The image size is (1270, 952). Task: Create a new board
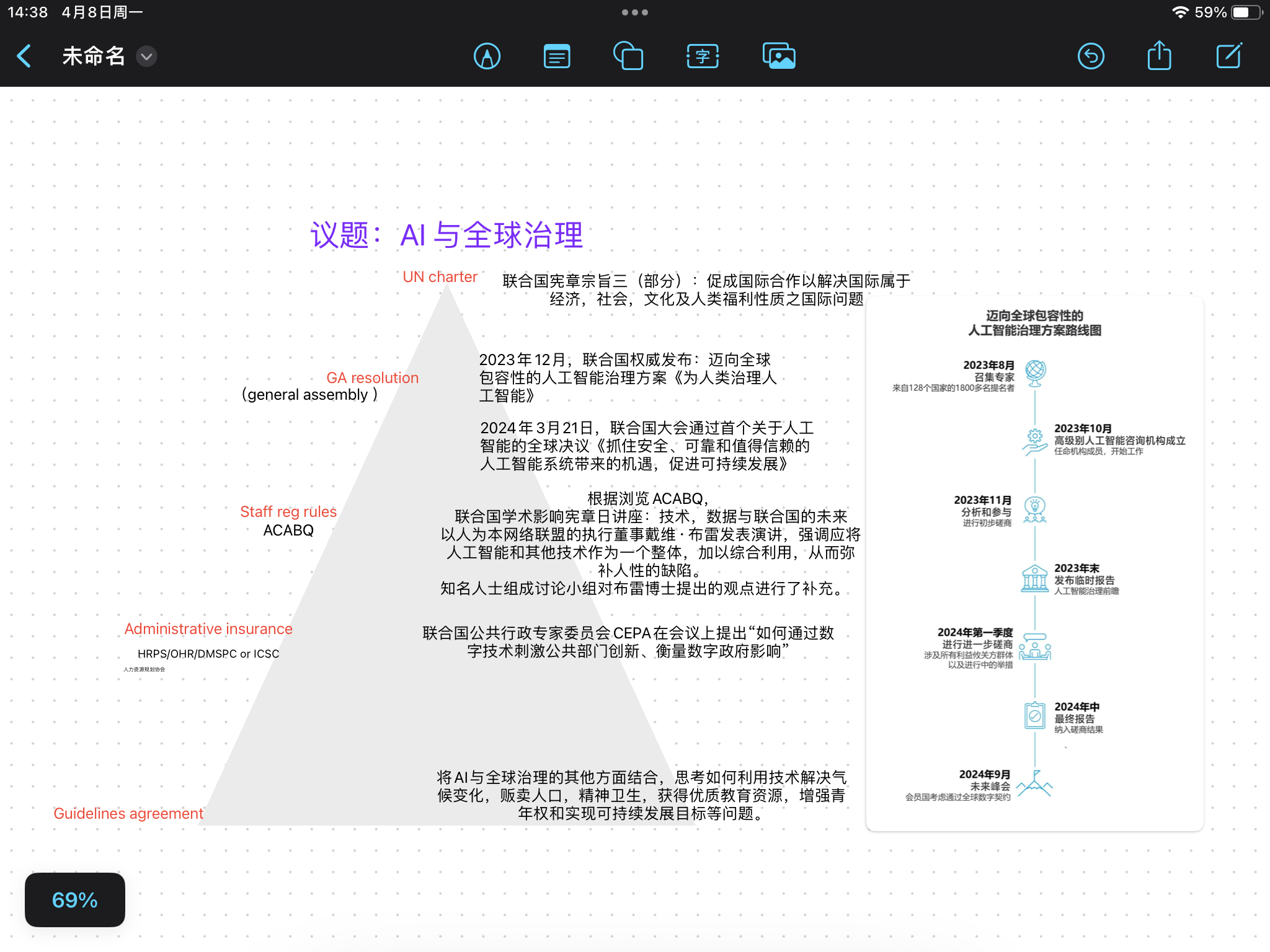click(x=1228, y=56)
